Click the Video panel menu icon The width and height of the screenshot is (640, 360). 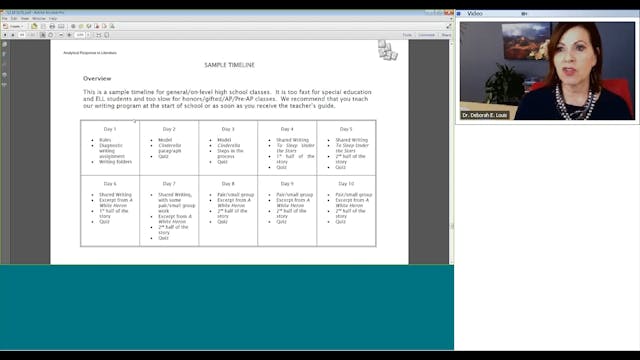click(x=459, y=13)
